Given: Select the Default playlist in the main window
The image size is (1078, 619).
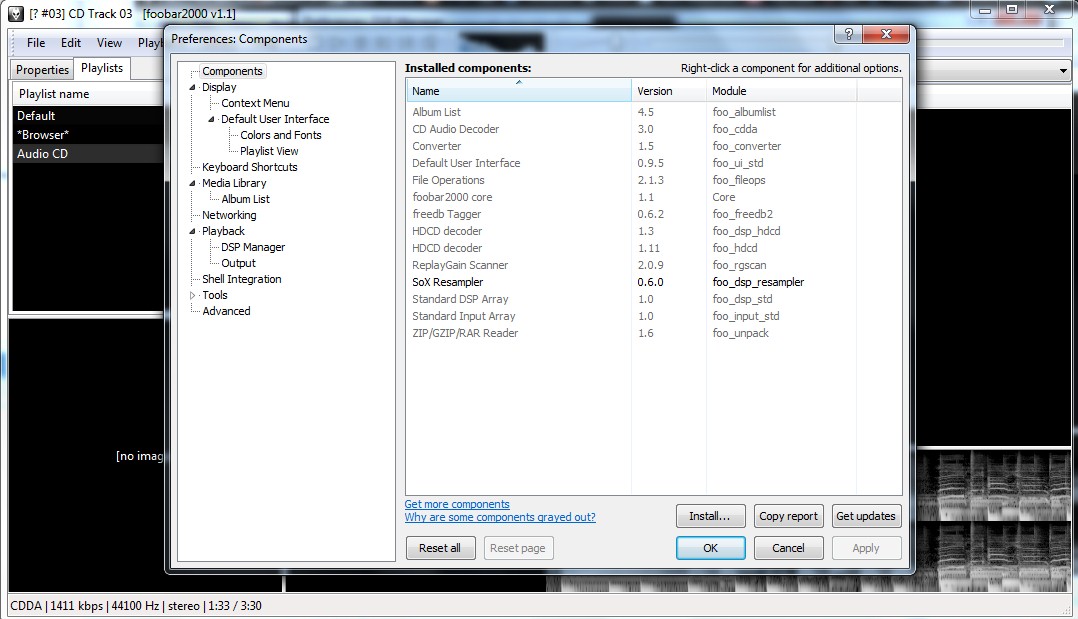Looking at the screenshot, I should 87,116.
